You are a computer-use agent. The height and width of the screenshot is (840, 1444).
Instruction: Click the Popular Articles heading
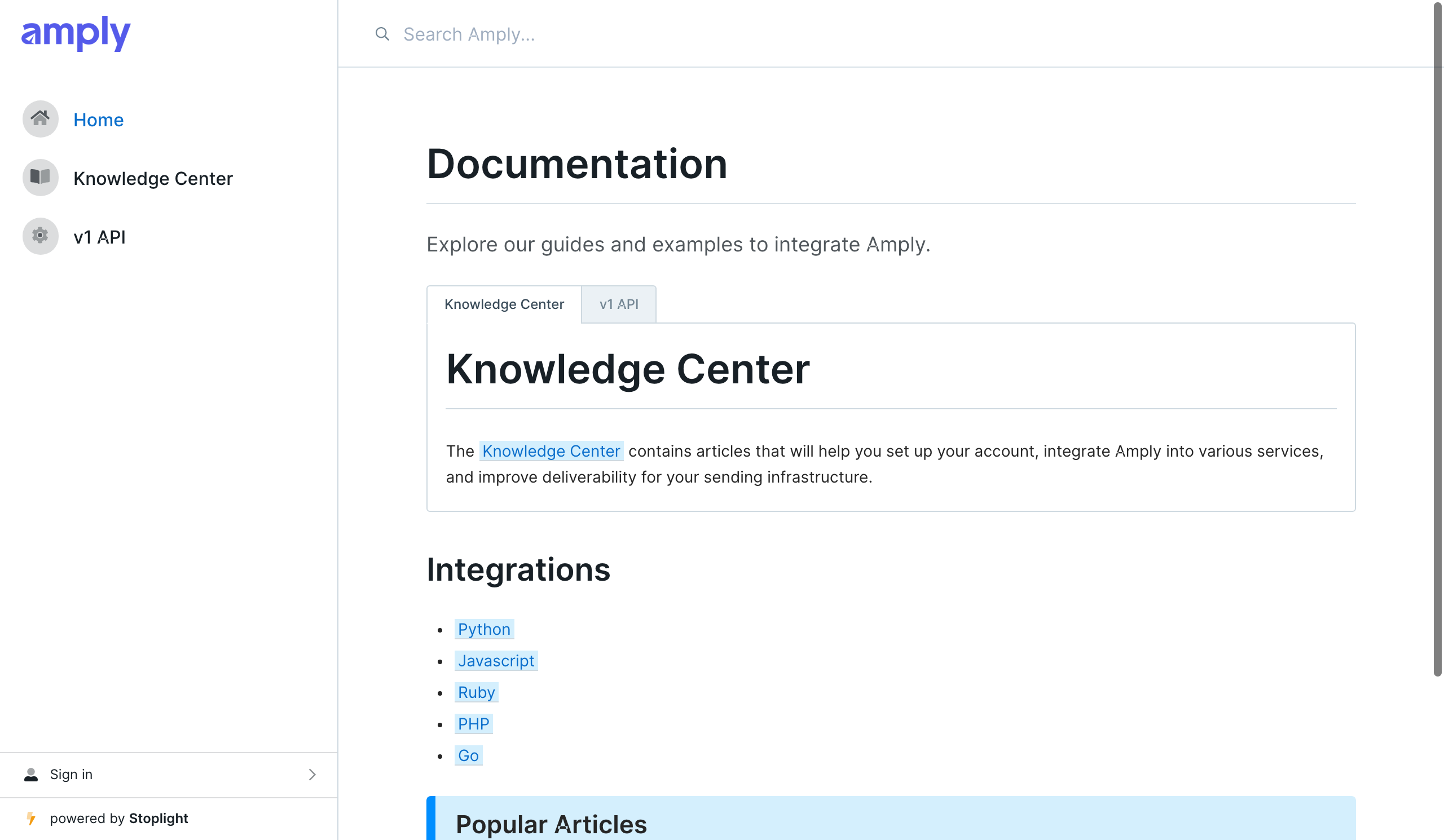[551, 824]
